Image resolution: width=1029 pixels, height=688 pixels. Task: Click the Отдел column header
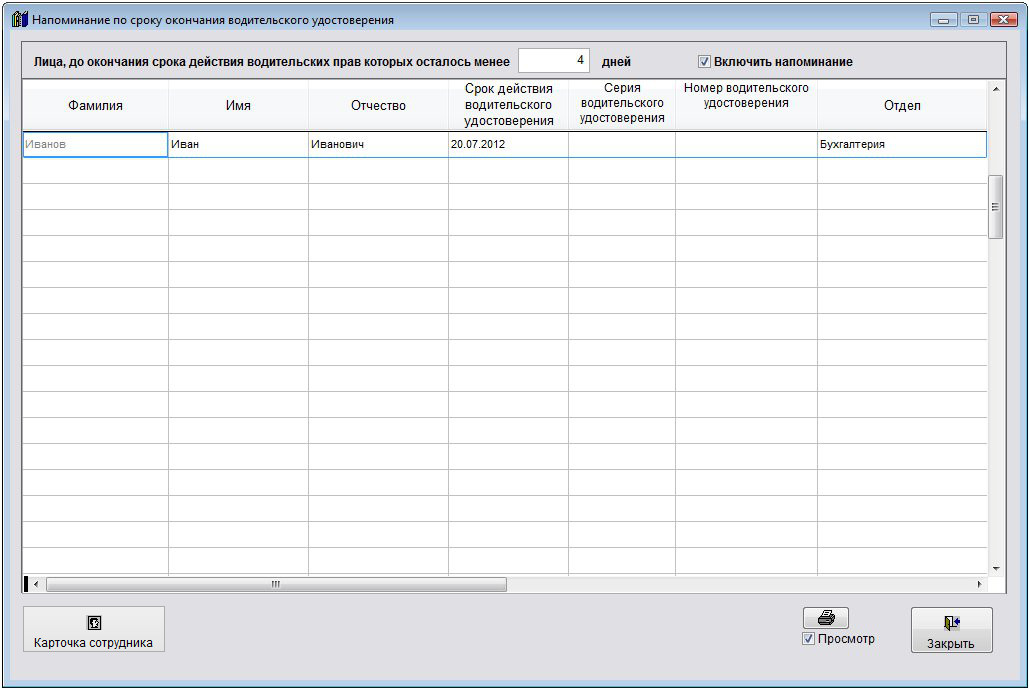pos(901,106)
